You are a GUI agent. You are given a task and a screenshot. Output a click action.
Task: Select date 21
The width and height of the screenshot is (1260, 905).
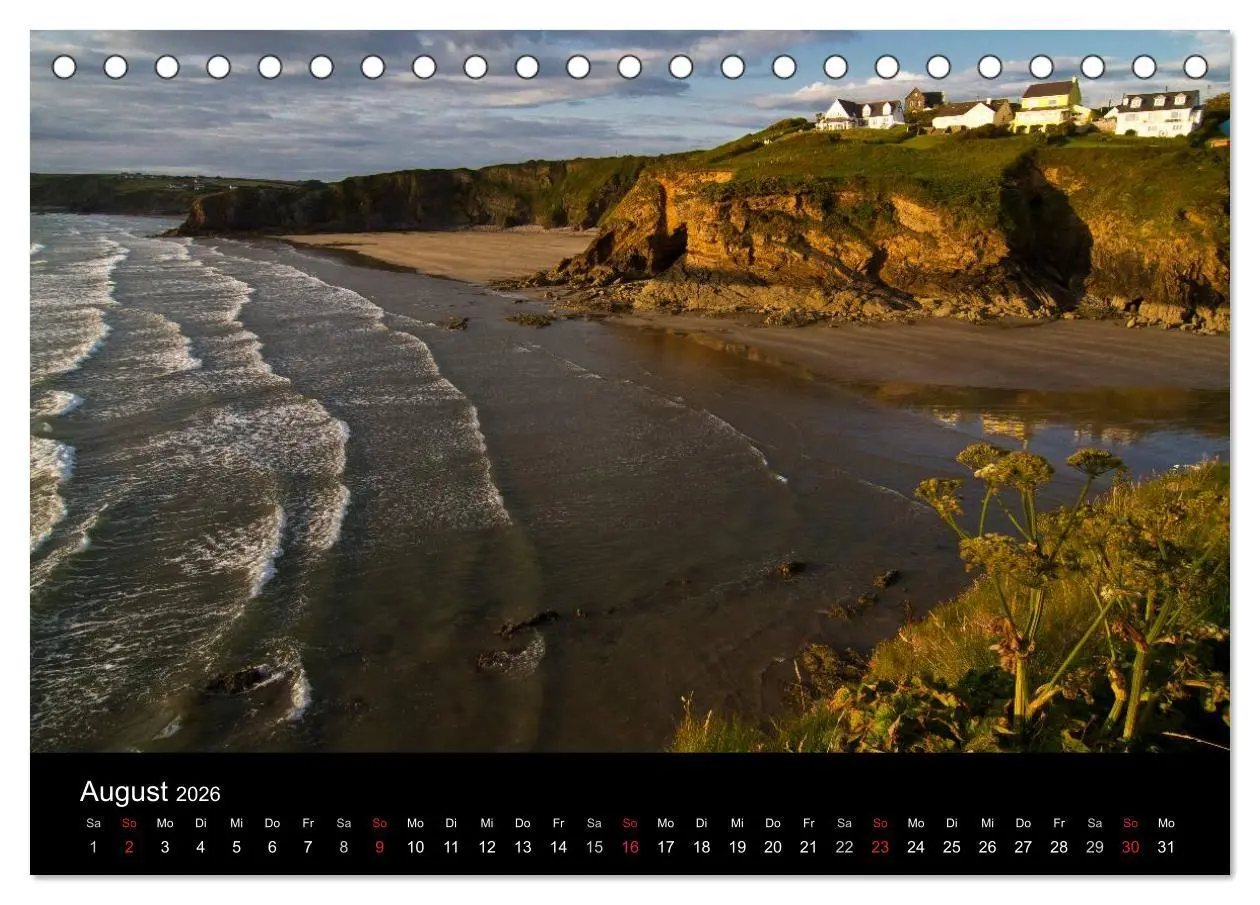click(x=808, y=847)
